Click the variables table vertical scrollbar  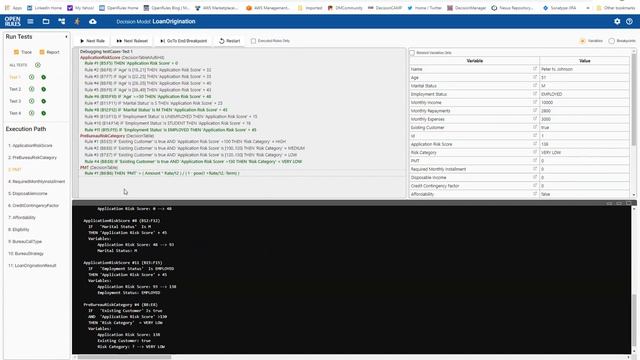634,100
